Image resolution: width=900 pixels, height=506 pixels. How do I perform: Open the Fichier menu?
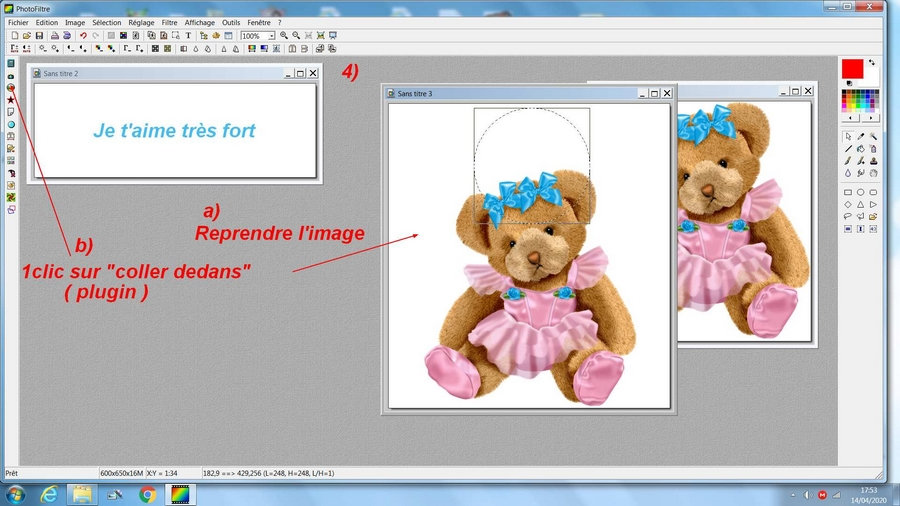[18, 22]
